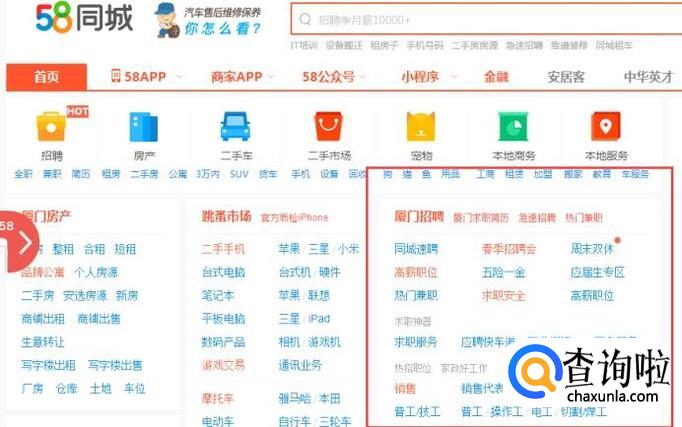This screenshot has height=427, width=682.
Task: Open 二手房 link below 房产 icon
Action: point(144,174)
